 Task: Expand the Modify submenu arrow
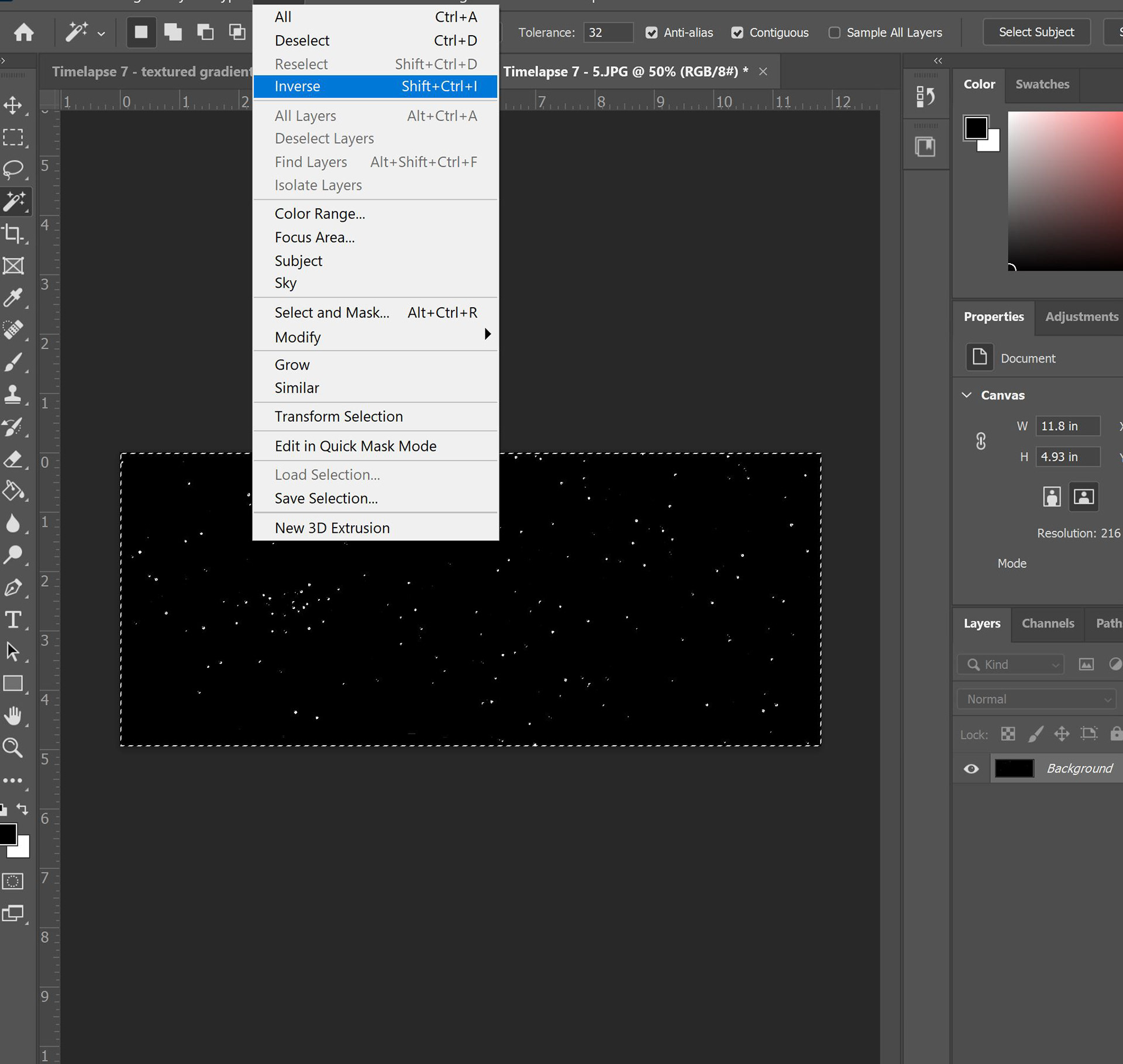tap(487, 335)
